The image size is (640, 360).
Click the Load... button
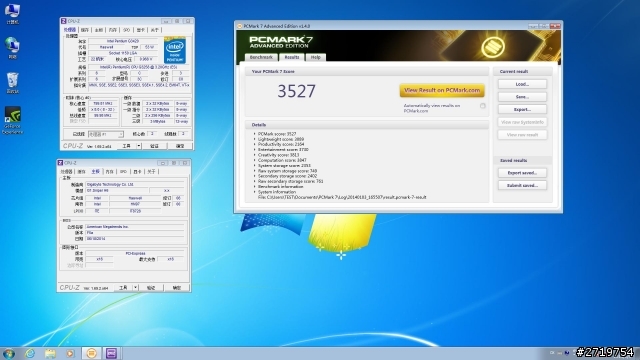522,84
